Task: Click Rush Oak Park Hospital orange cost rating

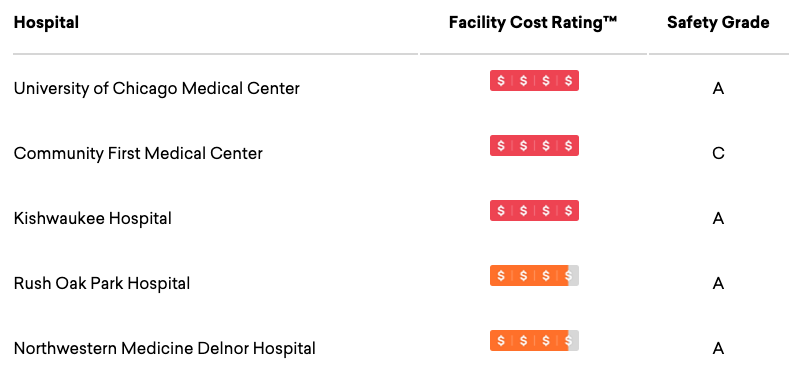Action: pyautogui.click(x=534, y=276)
